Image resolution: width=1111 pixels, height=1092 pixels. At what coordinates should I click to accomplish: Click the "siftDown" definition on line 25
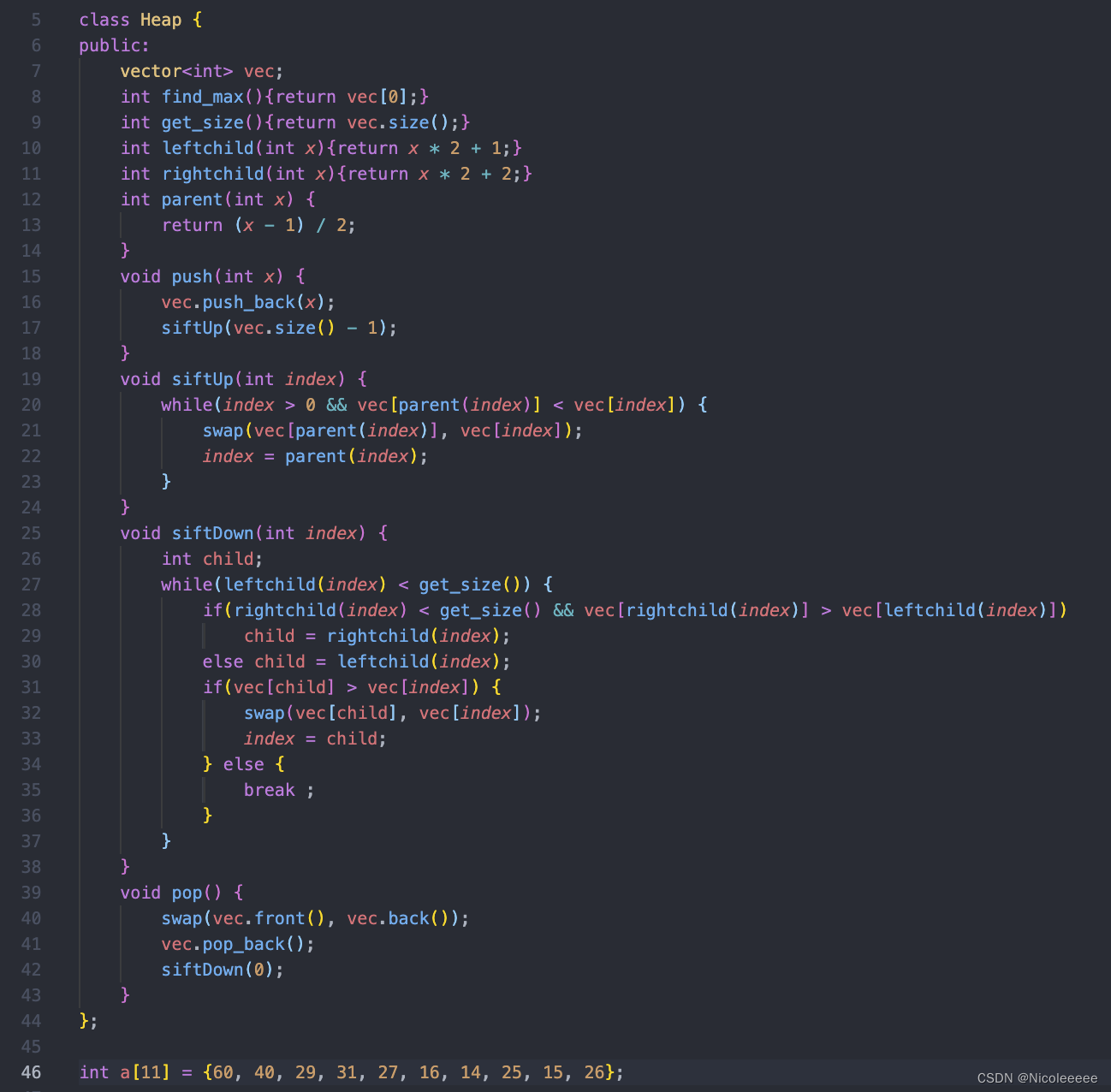(213, 533)
